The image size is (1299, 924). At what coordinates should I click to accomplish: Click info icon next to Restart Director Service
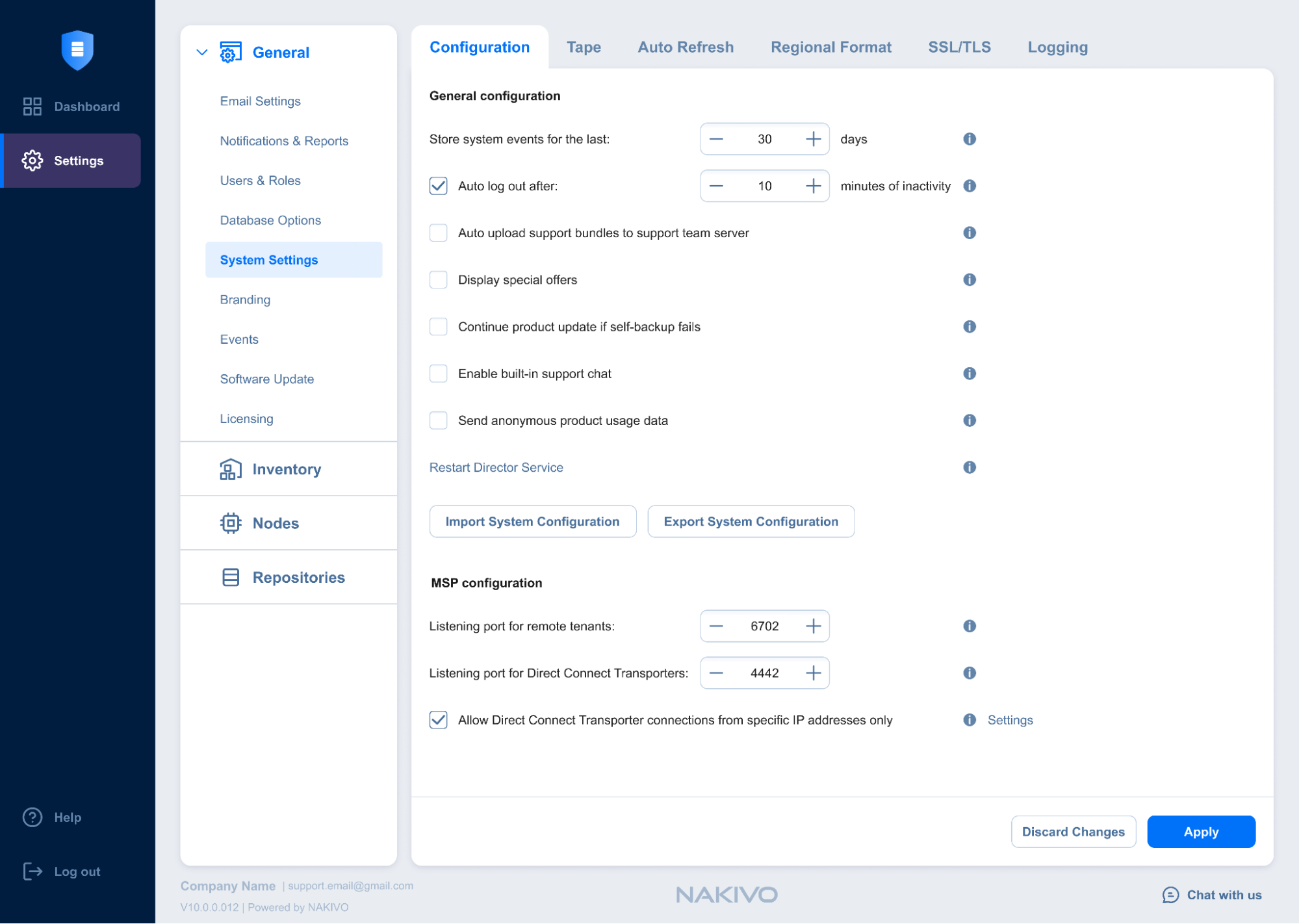pyautogui.click(x=969, y=467)
